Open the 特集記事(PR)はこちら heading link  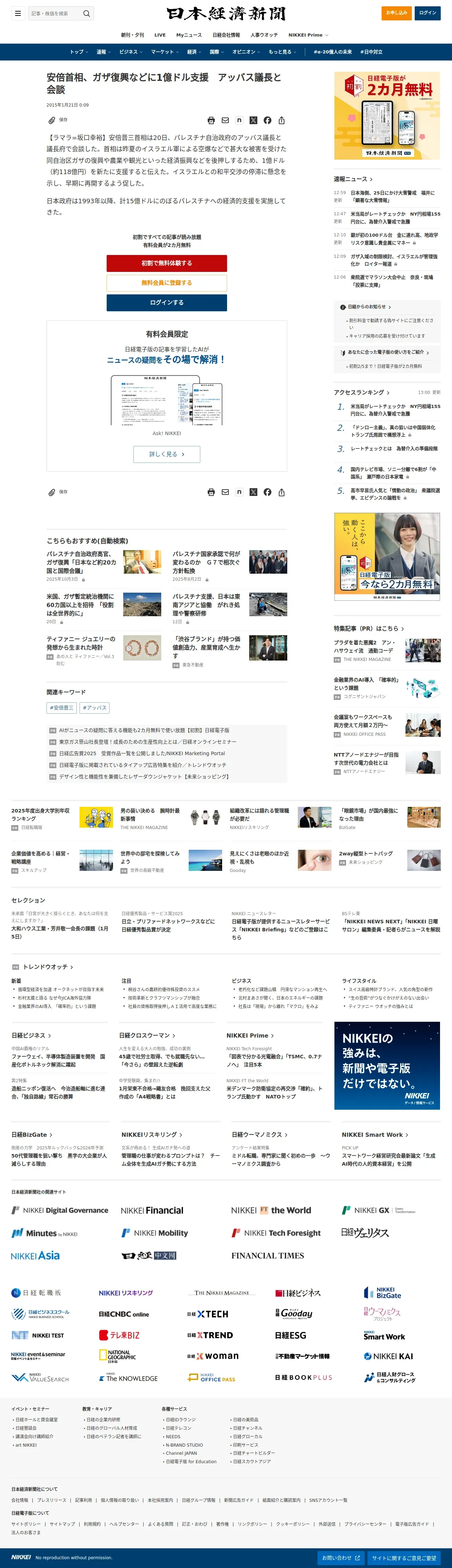click(x=369, y=628)
